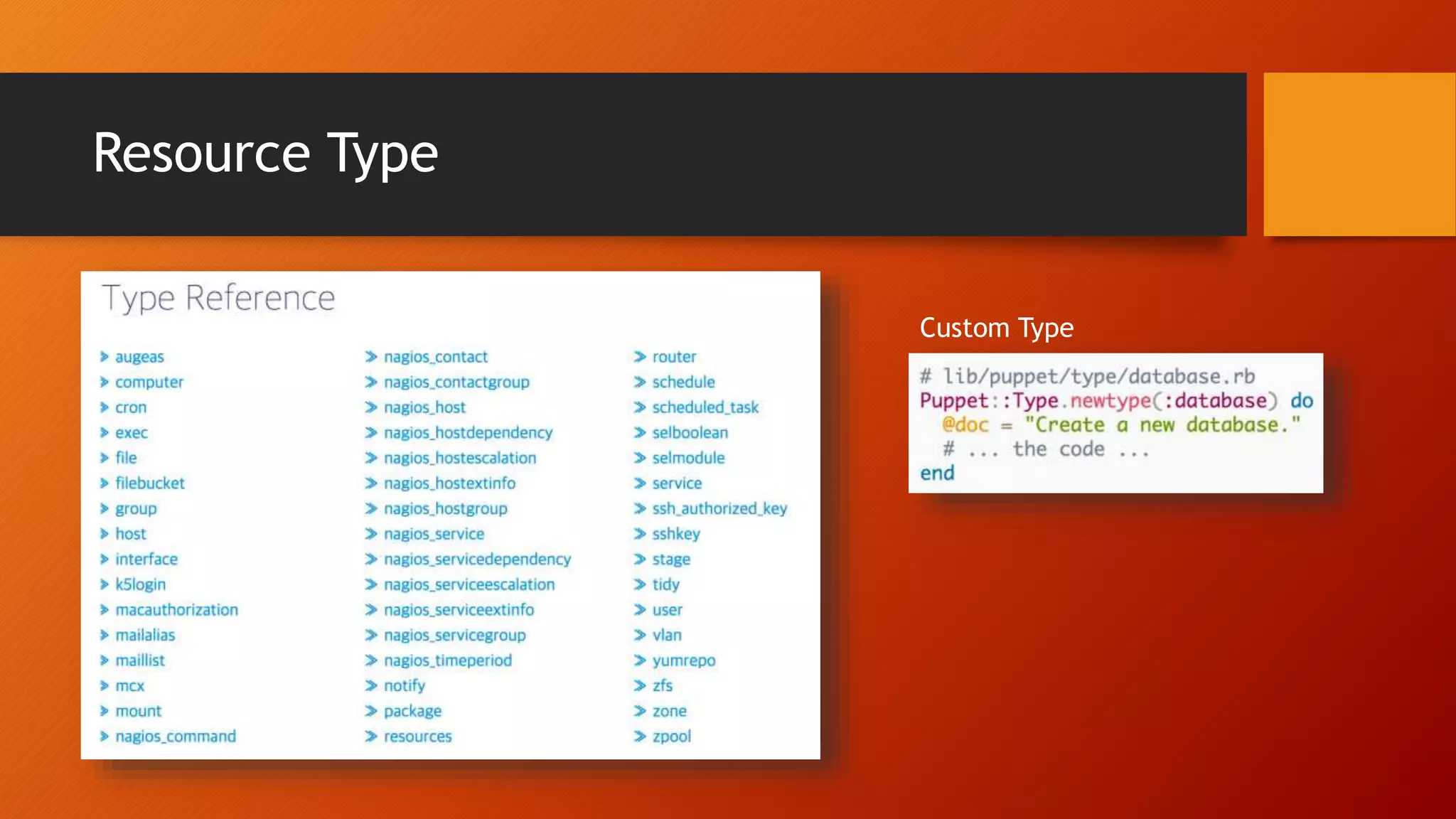
Task: Select the nagios_hostgroup link
Action: click(445, 508)
